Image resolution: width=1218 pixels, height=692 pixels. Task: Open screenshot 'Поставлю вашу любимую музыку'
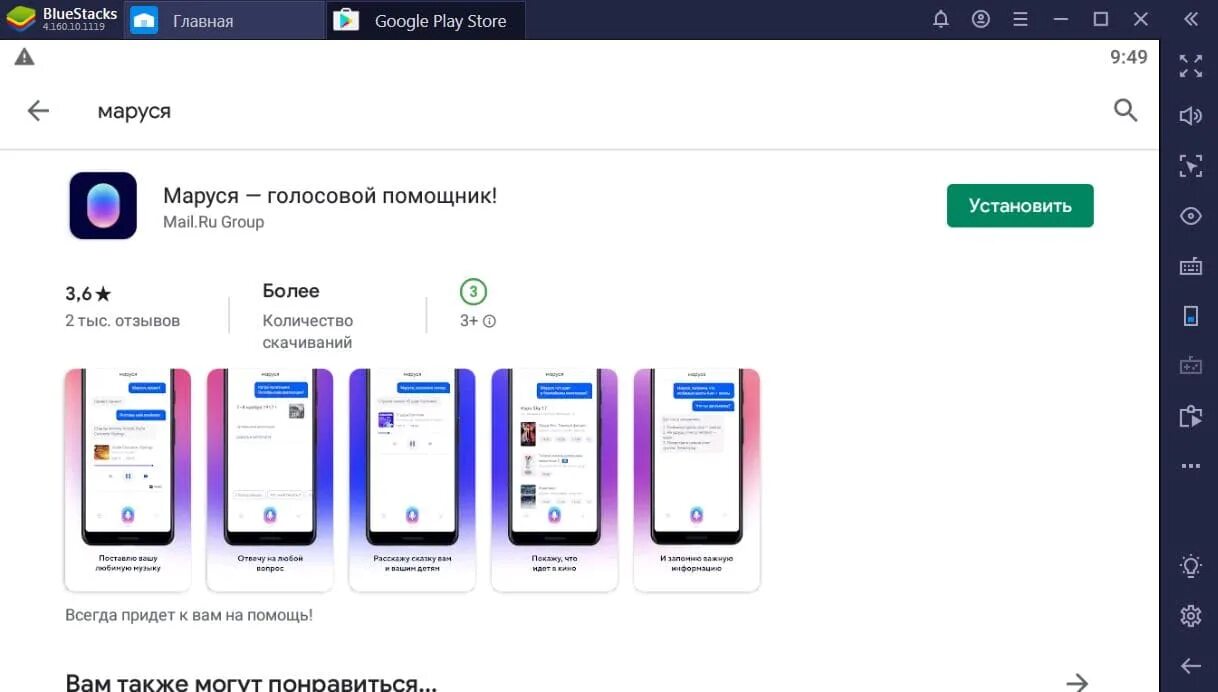[x=128, y=480]
